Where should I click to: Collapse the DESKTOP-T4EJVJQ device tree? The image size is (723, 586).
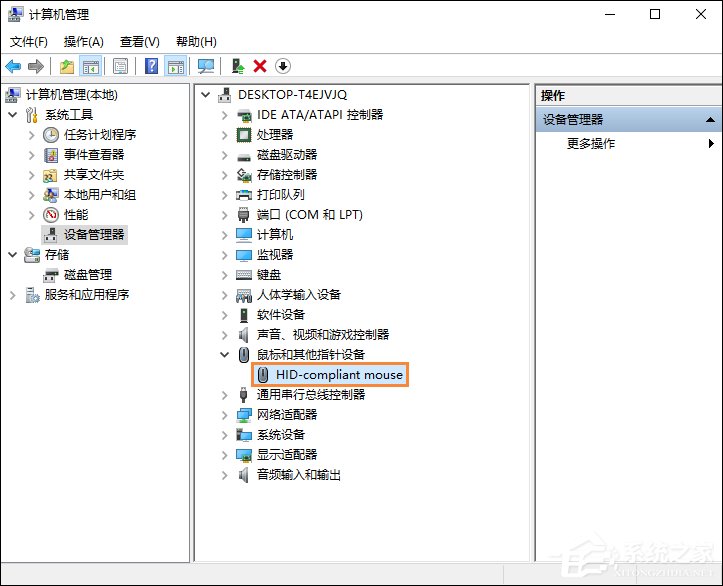206,95
